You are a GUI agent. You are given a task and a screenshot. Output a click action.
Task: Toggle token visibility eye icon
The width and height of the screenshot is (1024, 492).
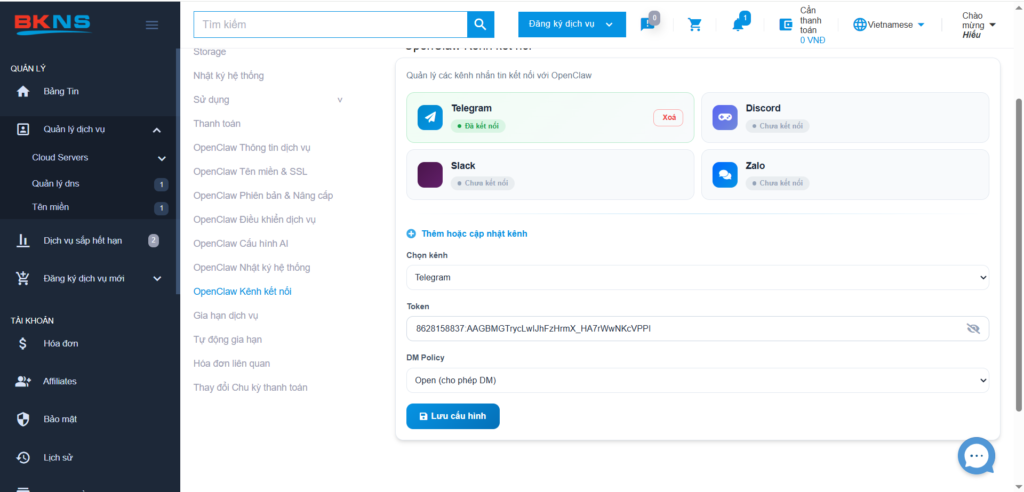[x=973, y=329]
